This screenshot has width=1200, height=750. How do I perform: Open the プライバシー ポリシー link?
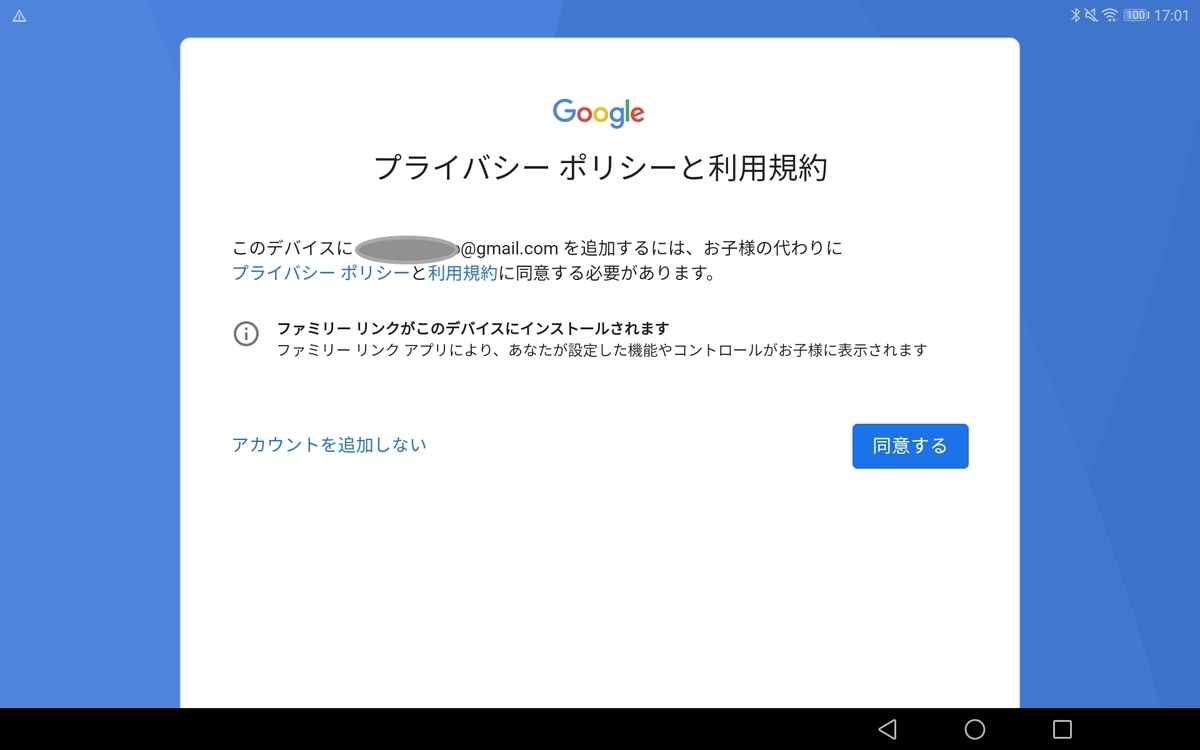point(321,273)
